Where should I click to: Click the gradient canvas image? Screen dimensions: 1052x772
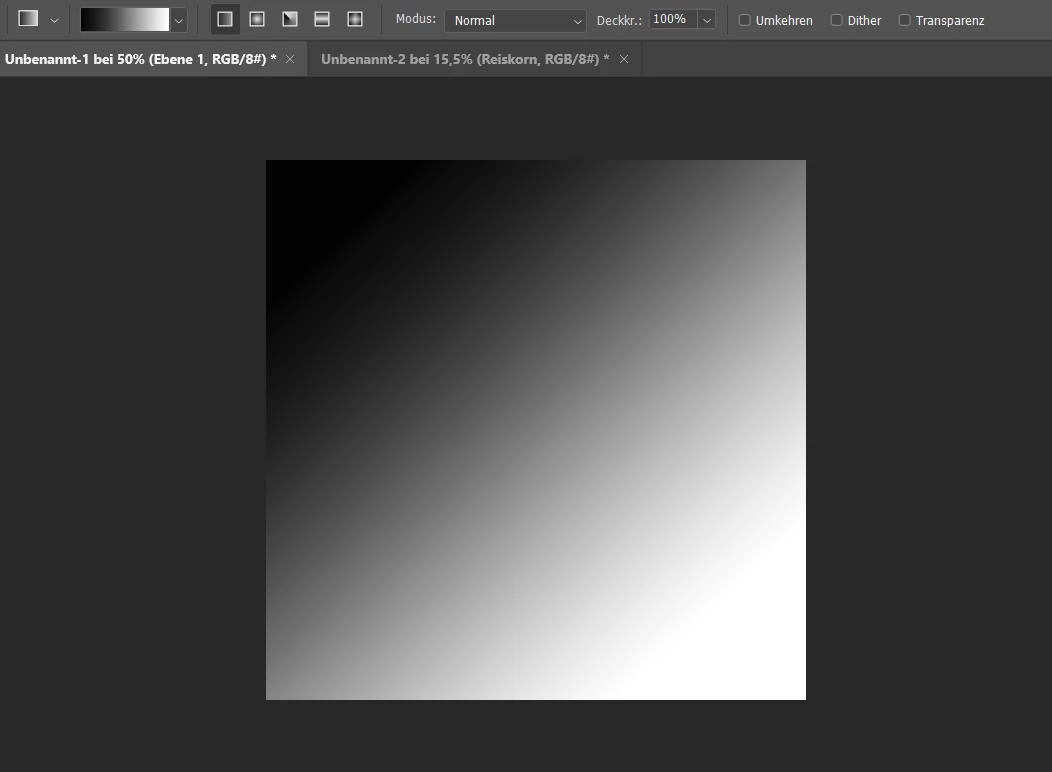pos(535,430)
